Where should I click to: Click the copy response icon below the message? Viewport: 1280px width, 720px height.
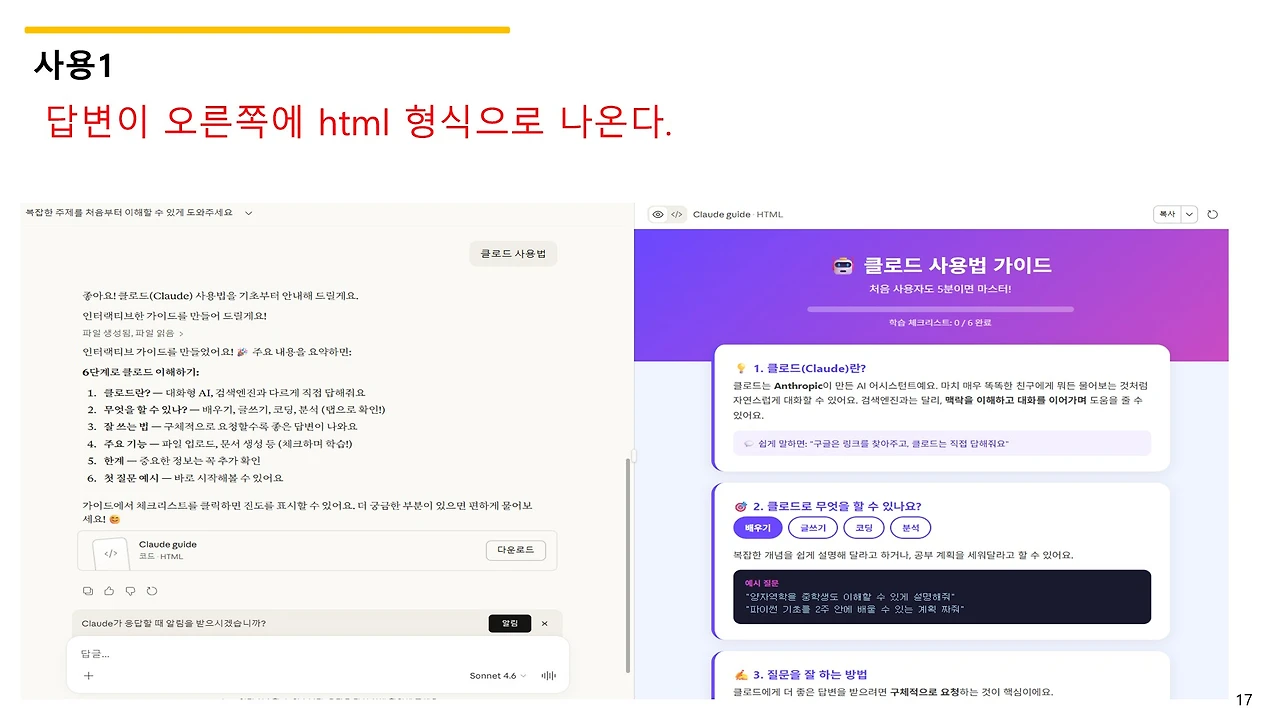[x=88, y=590]
